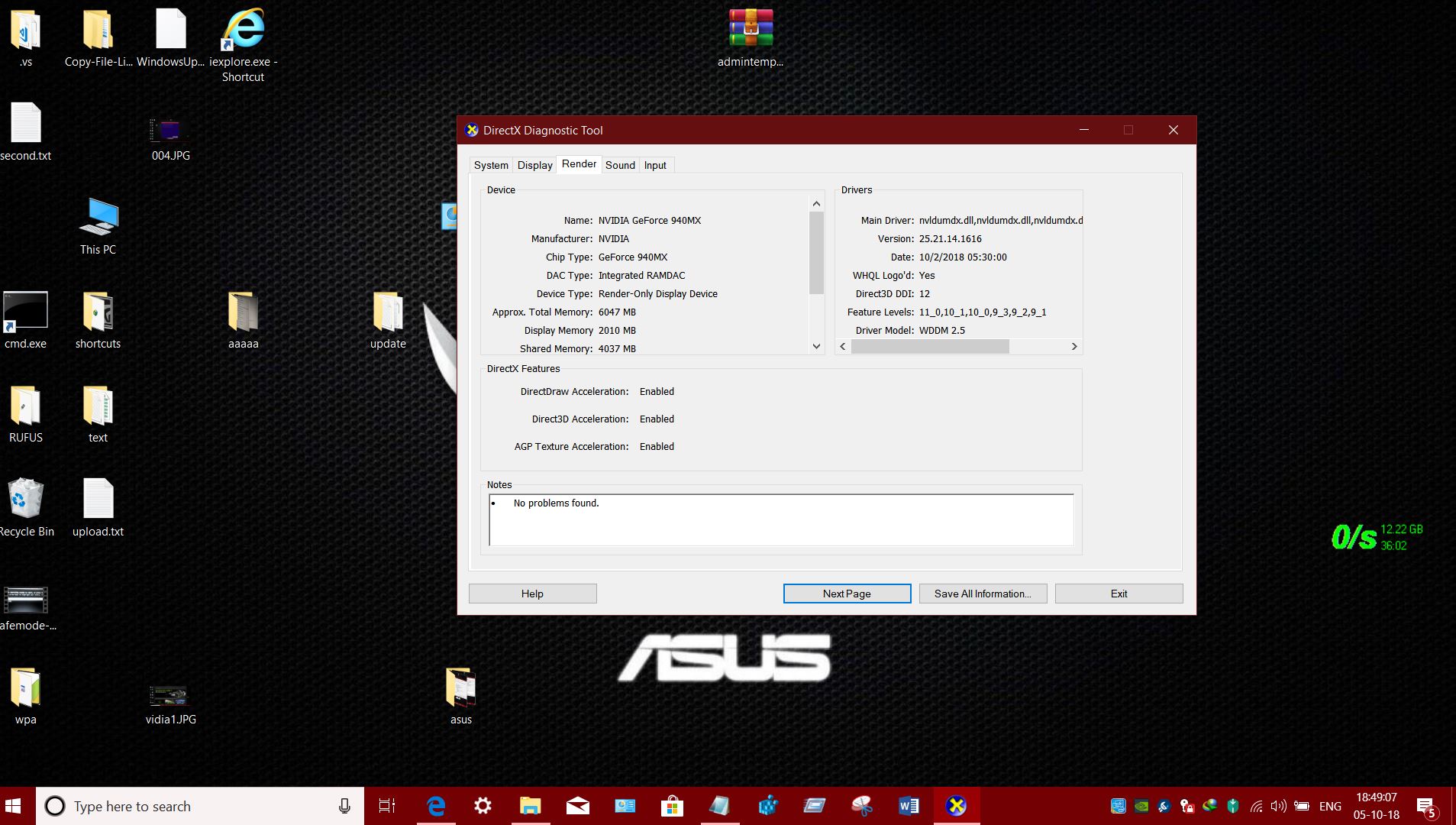
Task: Click the 'NVIDIA GeForce 940MX' name value
Action: (x=649, y=220)
